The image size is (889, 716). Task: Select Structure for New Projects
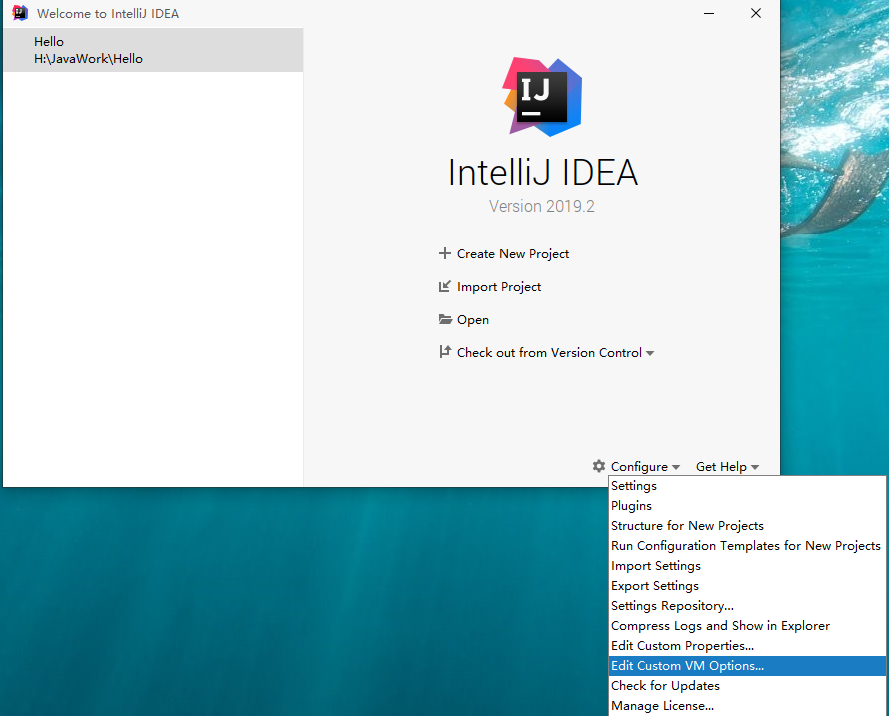[747, 526]
